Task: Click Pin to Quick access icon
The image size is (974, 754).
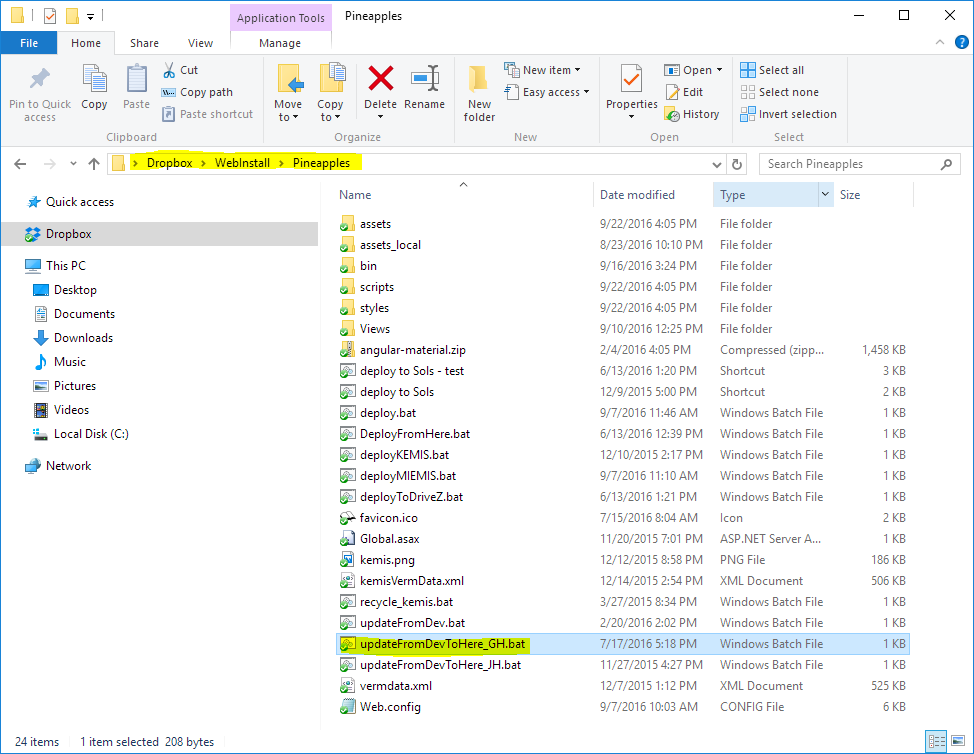Action: point(40,93)
